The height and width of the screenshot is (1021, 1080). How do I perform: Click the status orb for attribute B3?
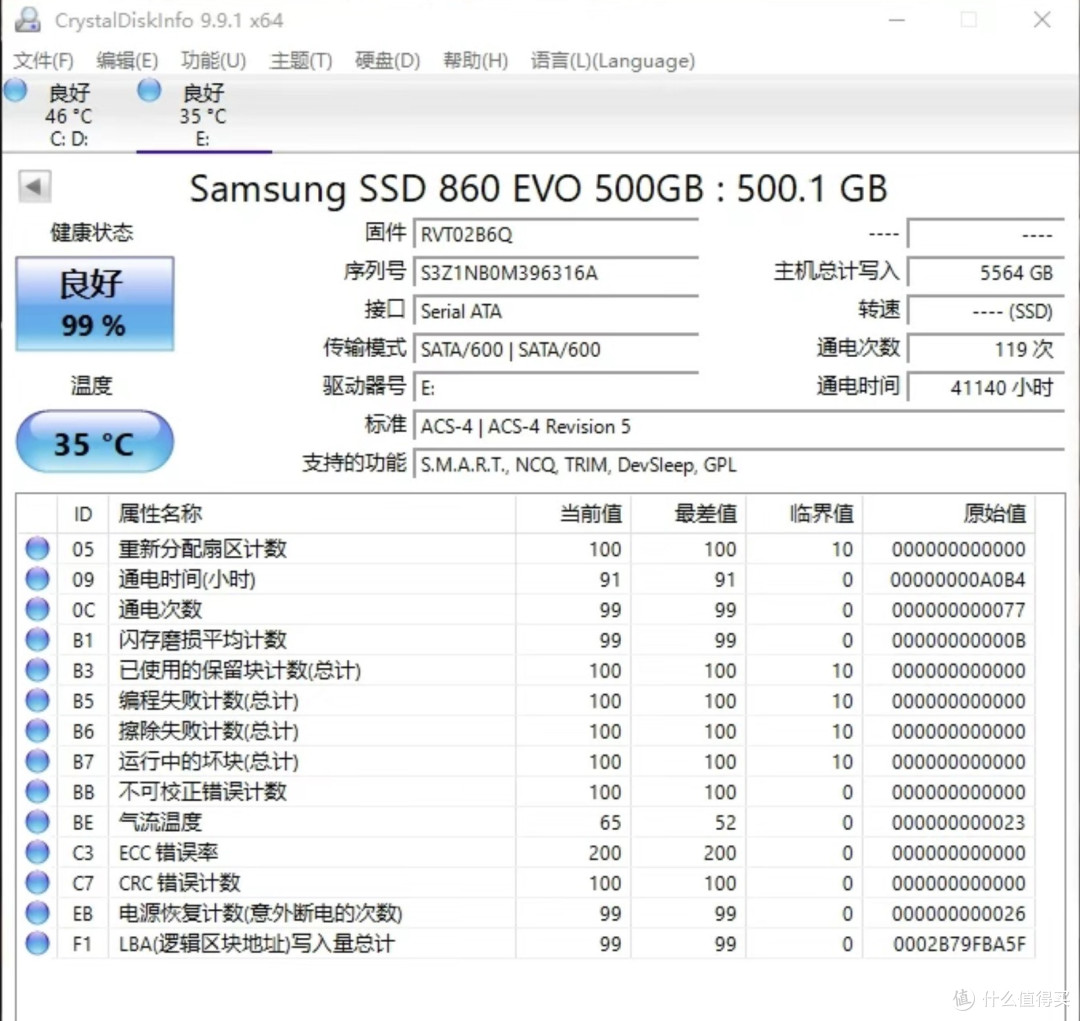(37, 670)
